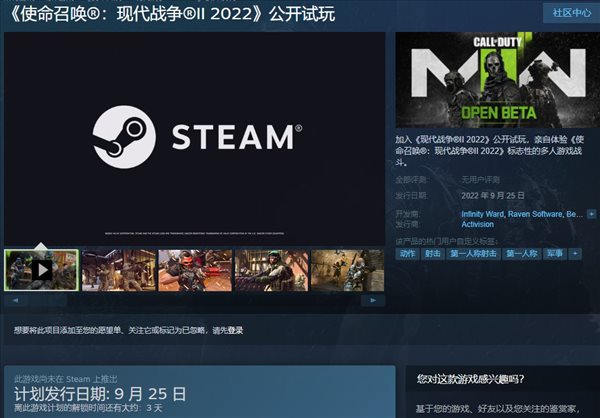Click the Call of Duty Open Beta header image
Viewport: 600px width, 418px height.
coord(497,80)
